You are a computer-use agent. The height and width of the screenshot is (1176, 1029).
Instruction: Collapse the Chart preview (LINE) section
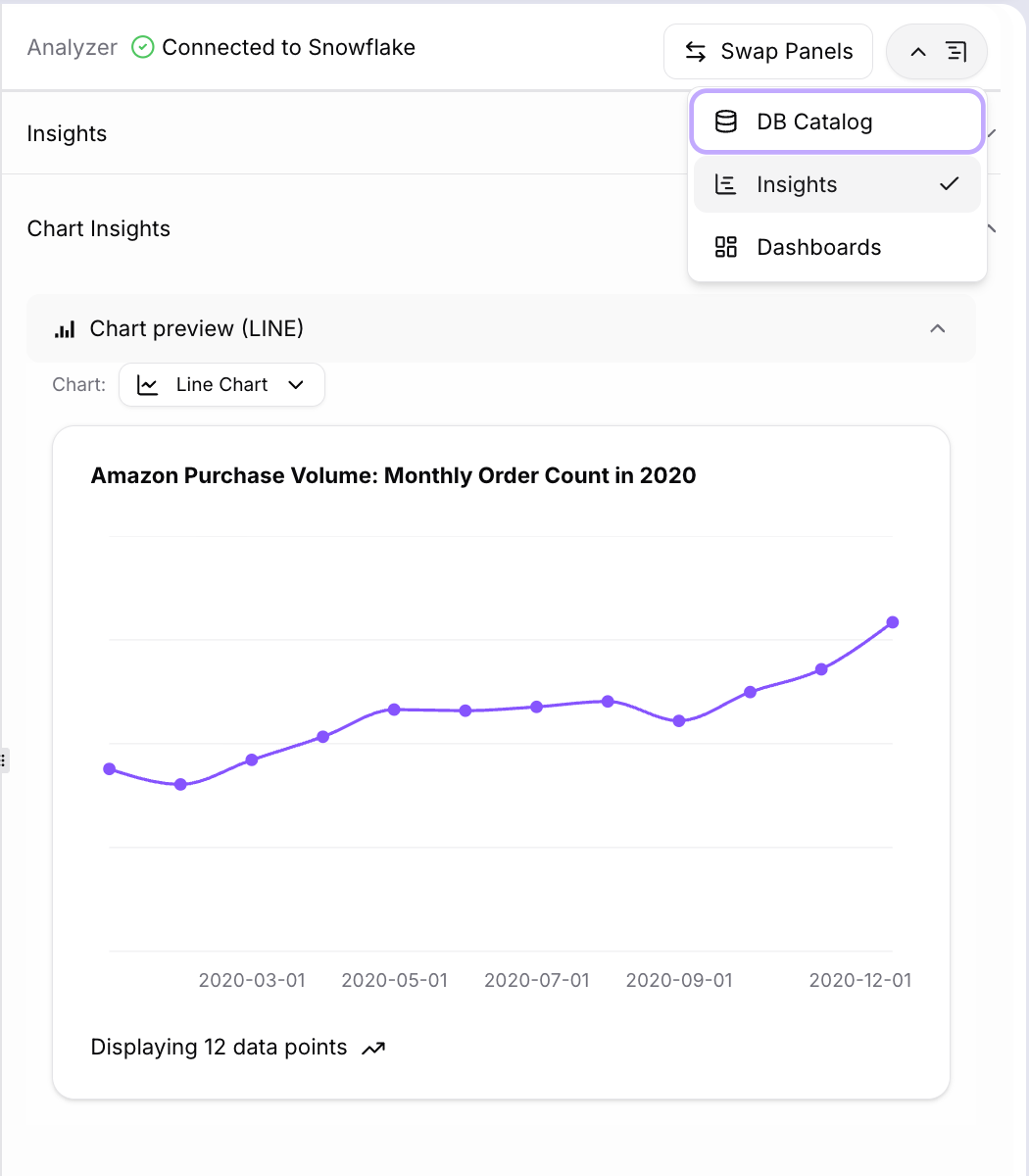[937, 328]
